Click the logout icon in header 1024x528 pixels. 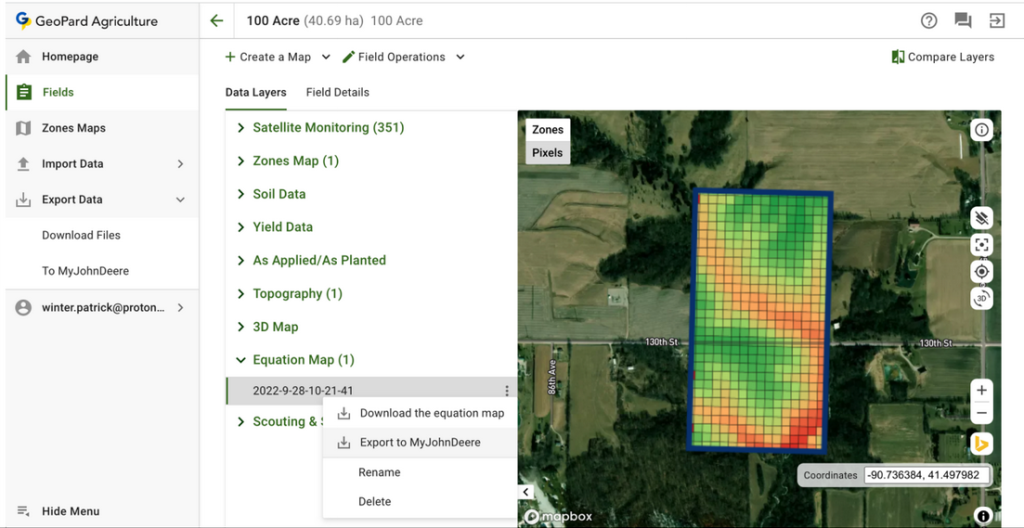[996, 21]
